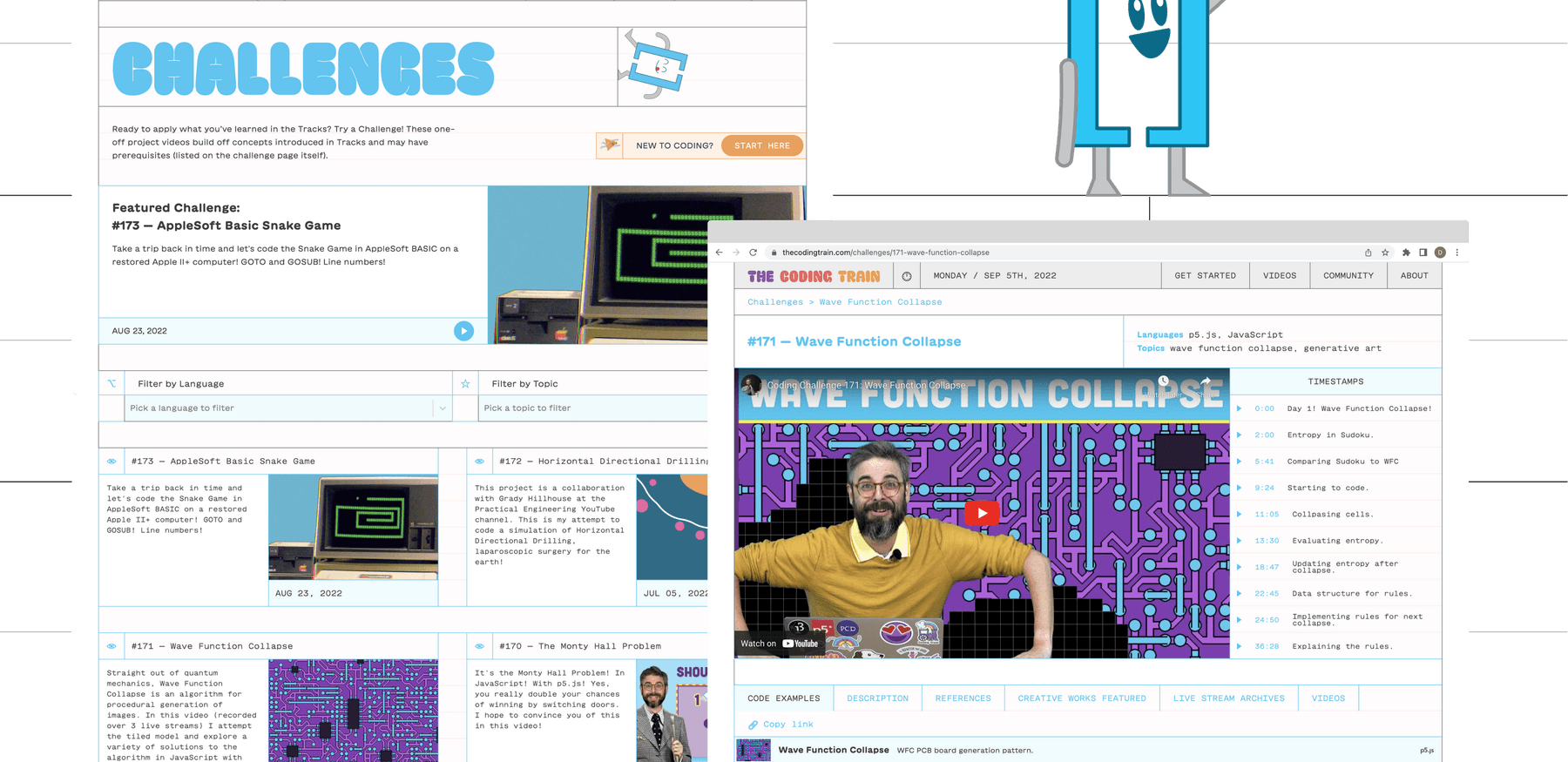Click the p5.js icon on the code example row

(x=1427, y=750)
